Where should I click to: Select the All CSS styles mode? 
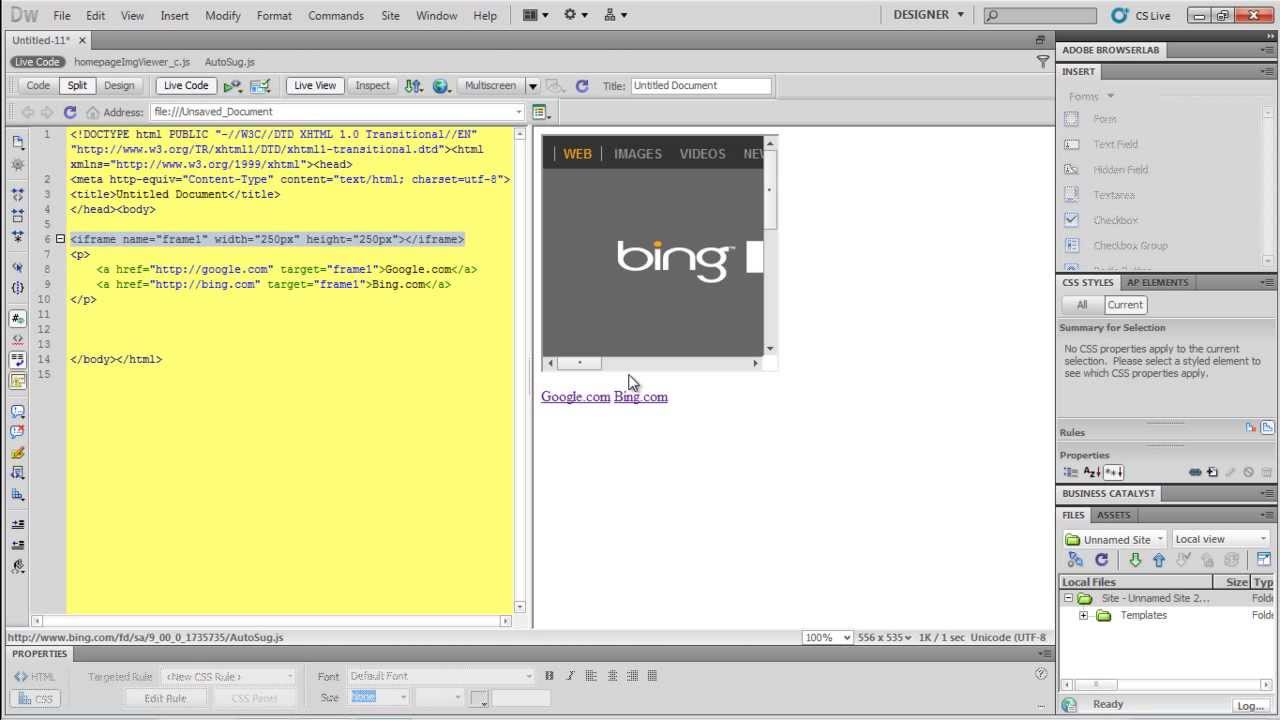pos(1082,305)
